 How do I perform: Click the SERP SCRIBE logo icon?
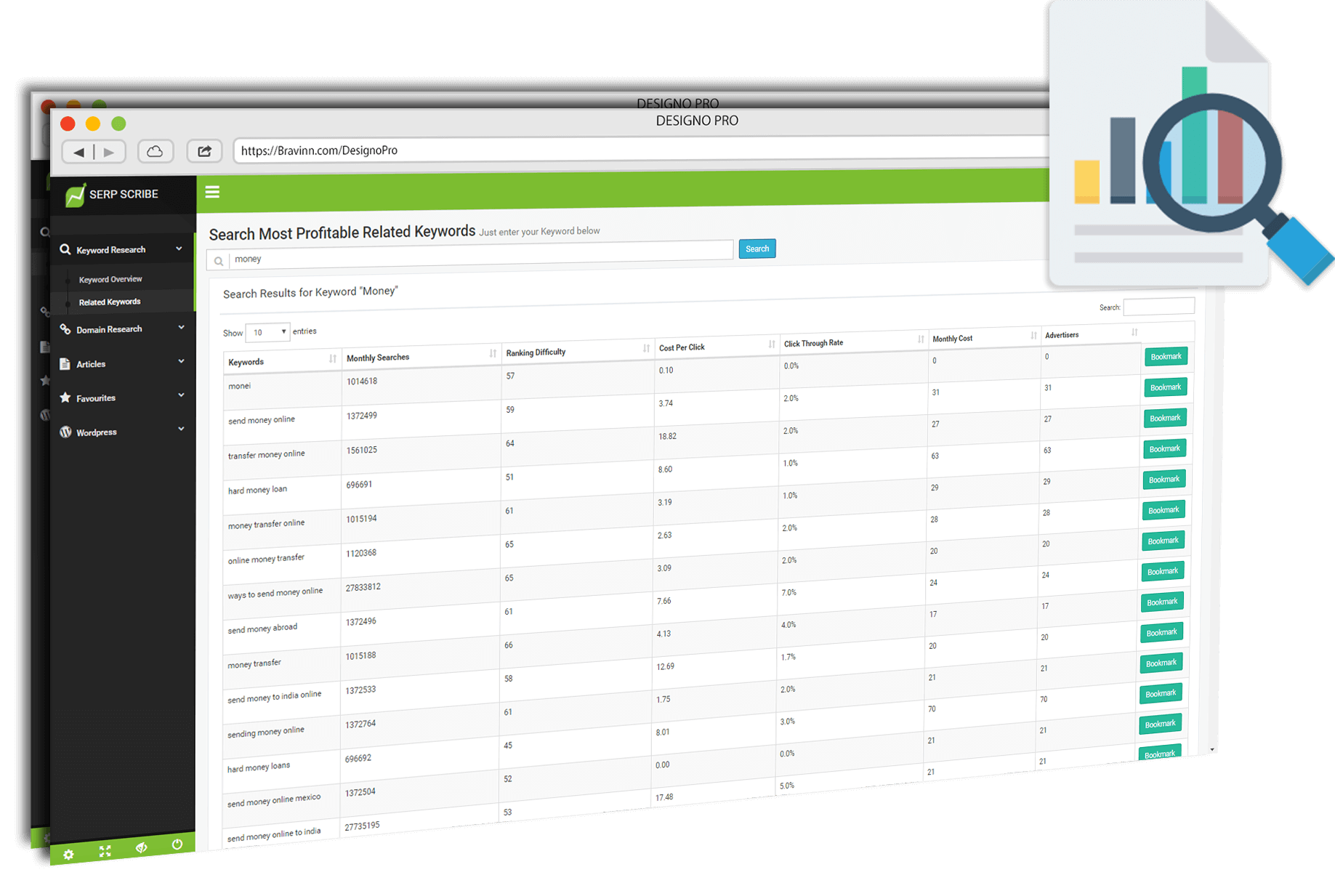(x=75, y=195)
